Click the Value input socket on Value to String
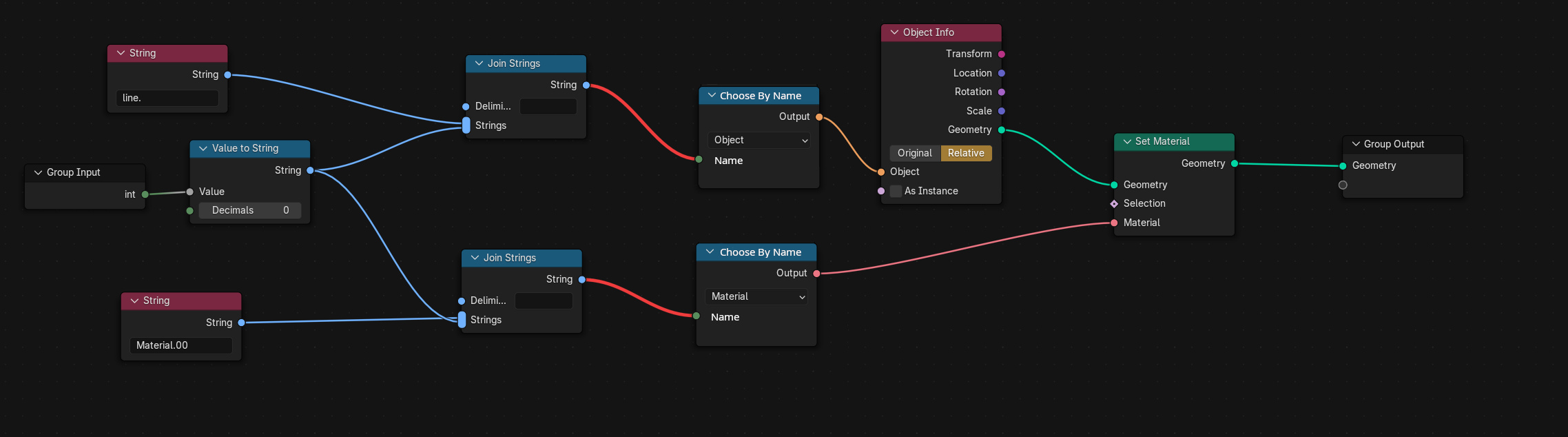Screen dimensions: 1568x437 click(x=189, y=192)
